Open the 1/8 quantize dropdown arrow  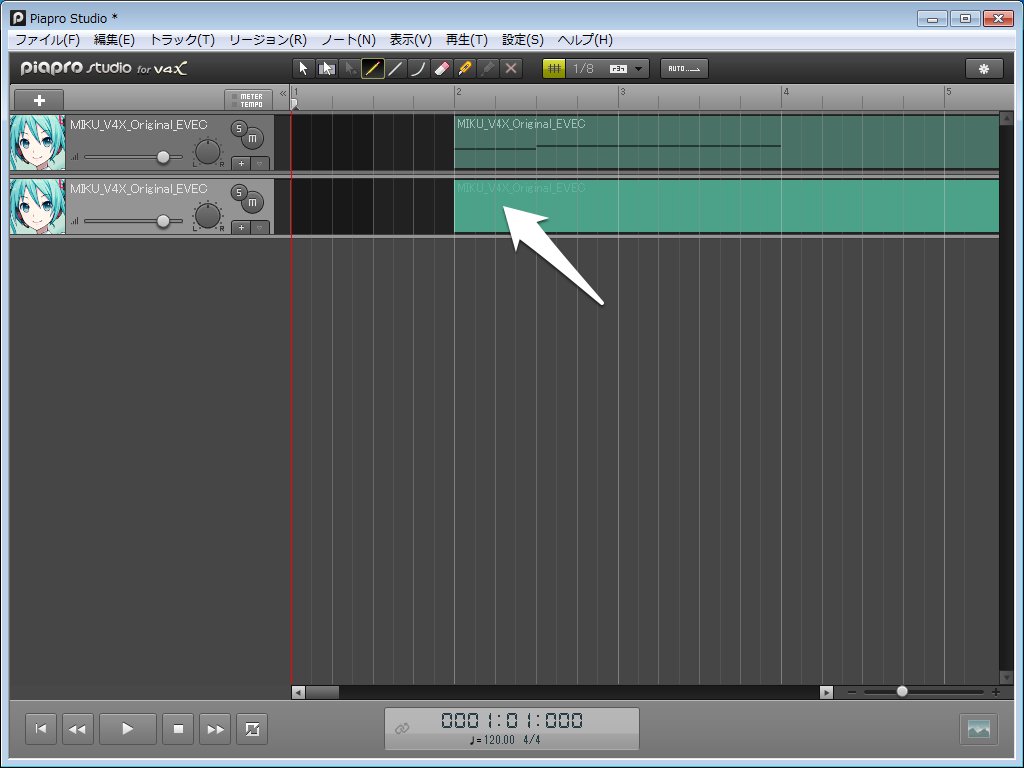639,68
